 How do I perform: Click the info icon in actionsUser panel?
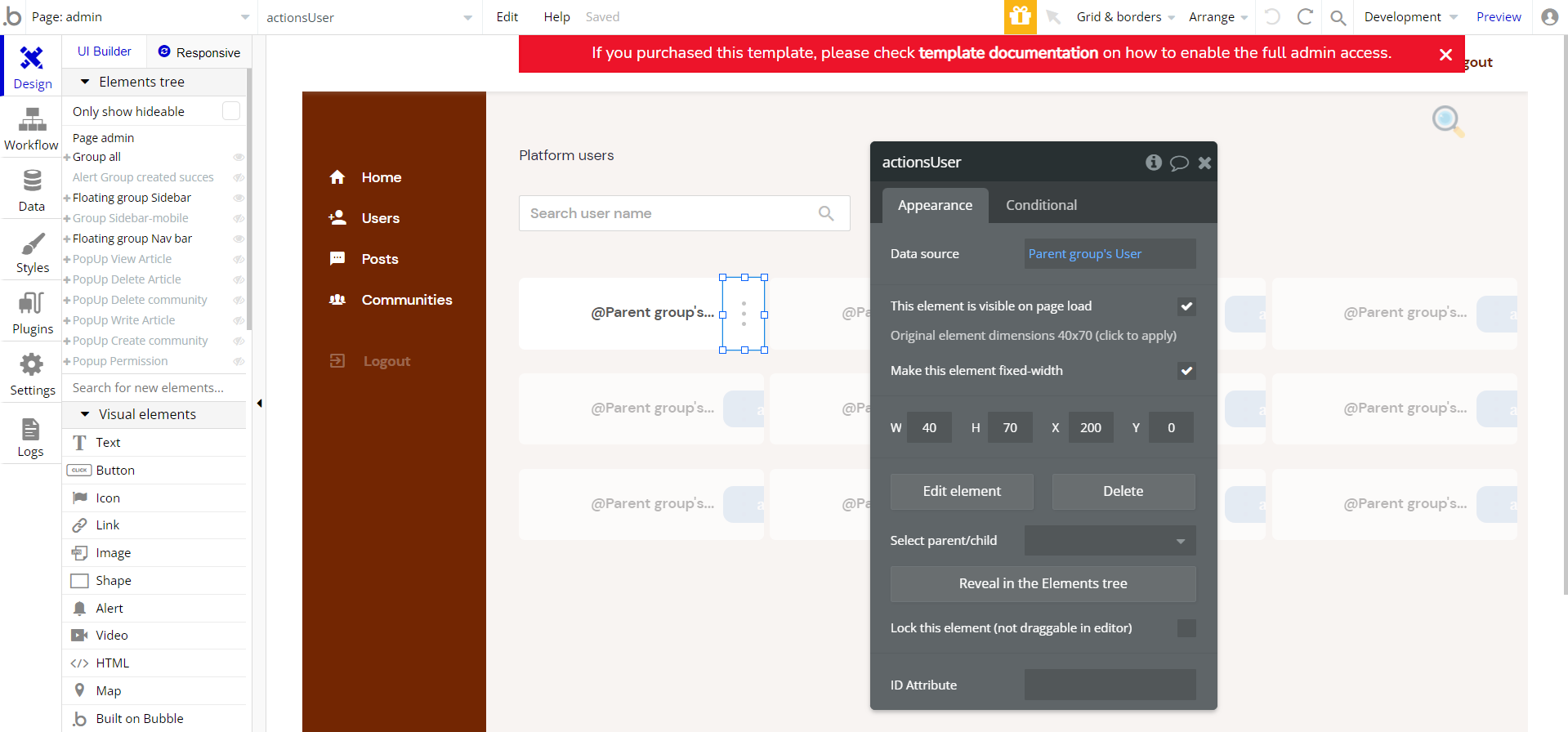click(1153, 163)
